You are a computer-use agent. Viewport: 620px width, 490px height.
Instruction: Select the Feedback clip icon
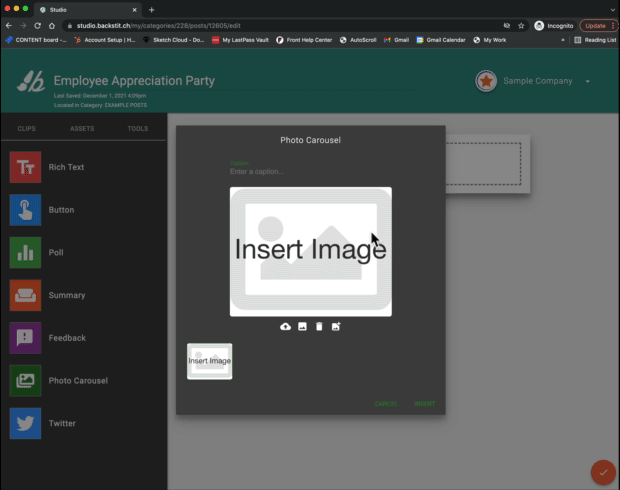pos(25,338)
